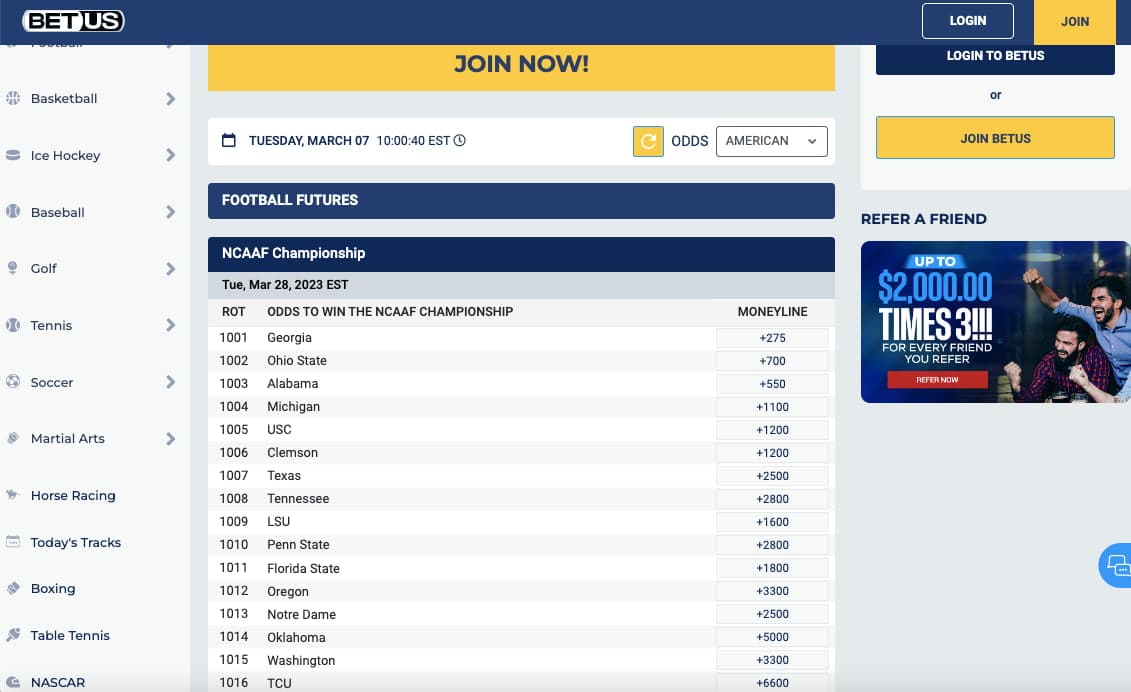Viewport: 1131px width, 692px height.
Task: Click the Horse Racing icon
Action: coord(13,495)
